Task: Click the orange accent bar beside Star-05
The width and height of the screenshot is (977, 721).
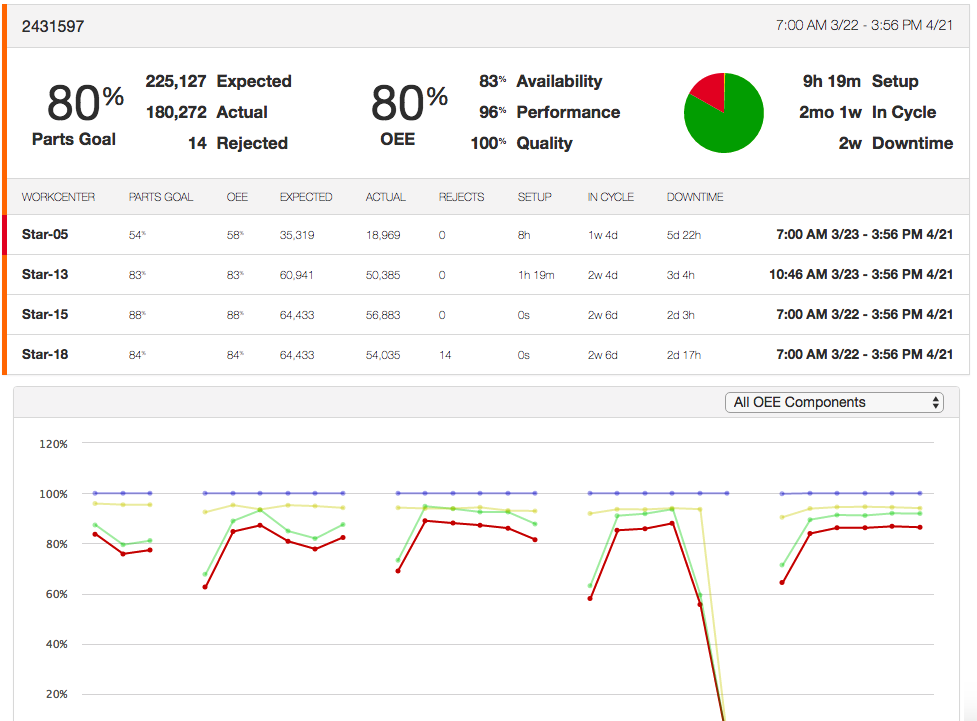Action: [x=4, y=235]
